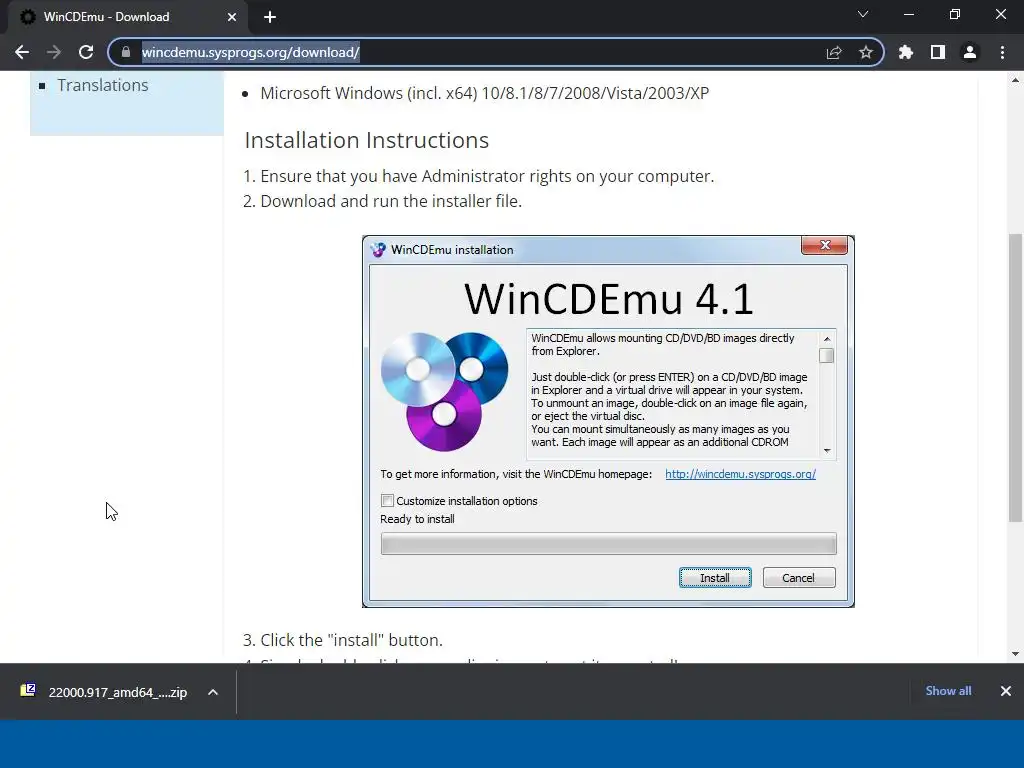Go back to the previous page
Image resolution: width=1024 pixels, height=768 pixels.
[x=22, y=52]
